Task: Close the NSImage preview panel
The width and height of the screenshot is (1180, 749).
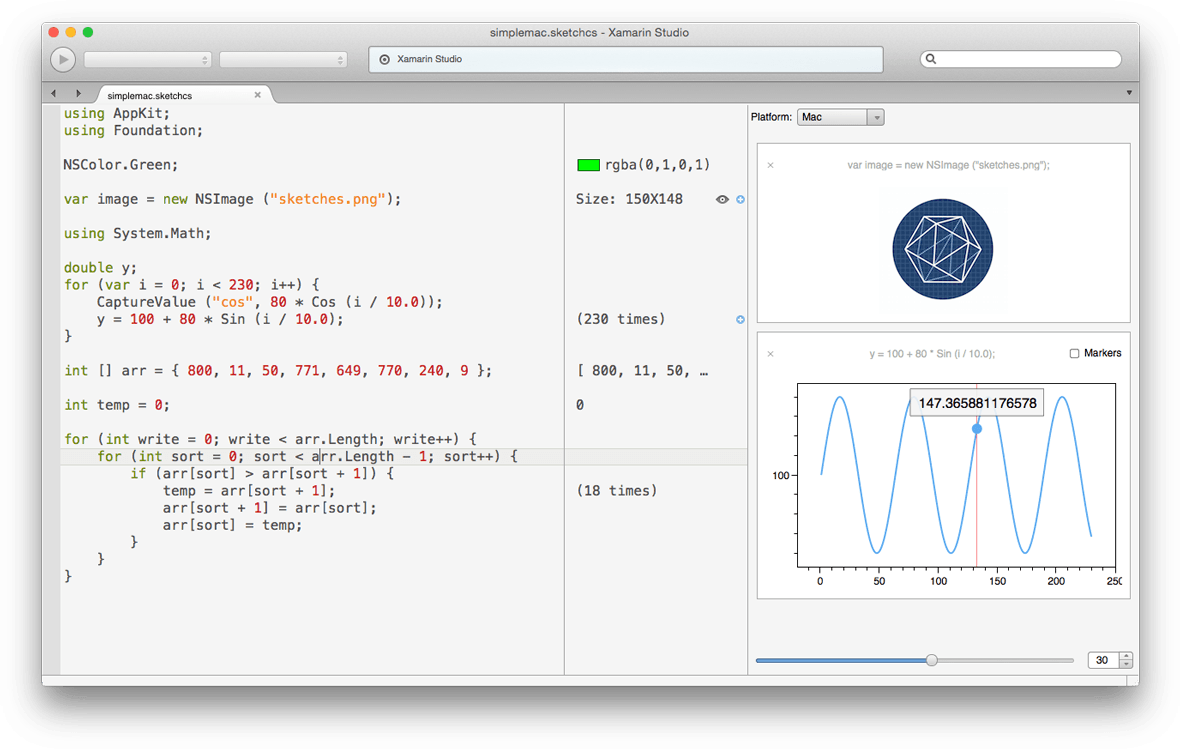Action: point(771,165)
